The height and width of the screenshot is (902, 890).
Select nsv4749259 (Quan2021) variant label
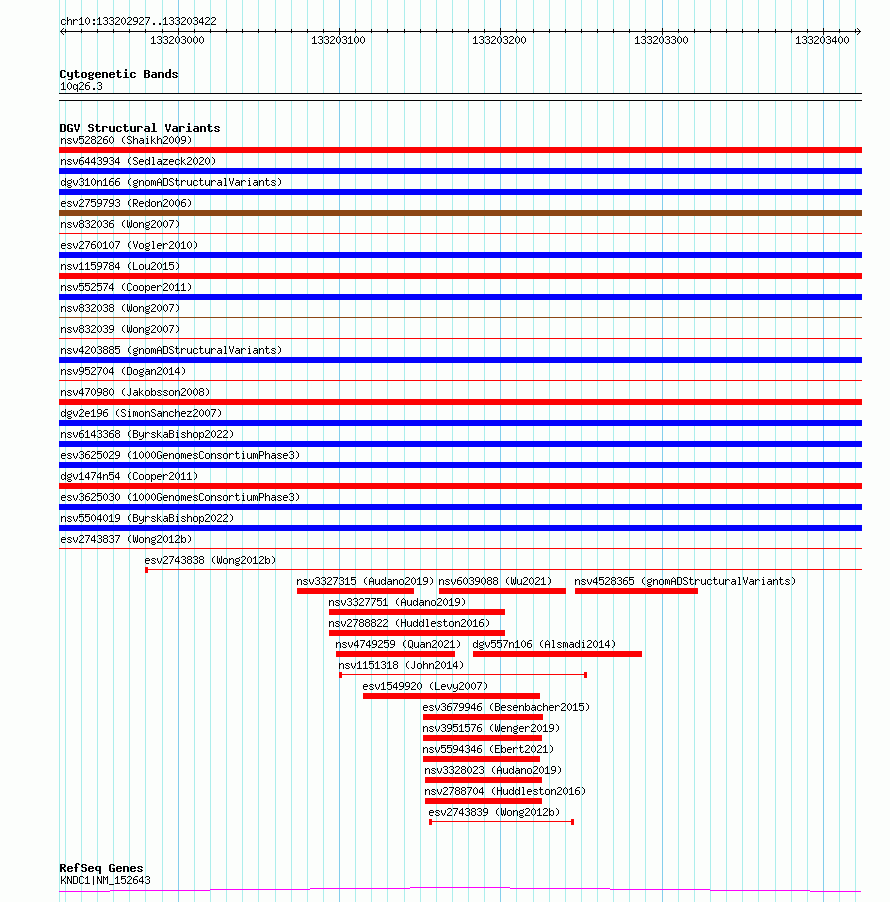click(x=398, y=644)
